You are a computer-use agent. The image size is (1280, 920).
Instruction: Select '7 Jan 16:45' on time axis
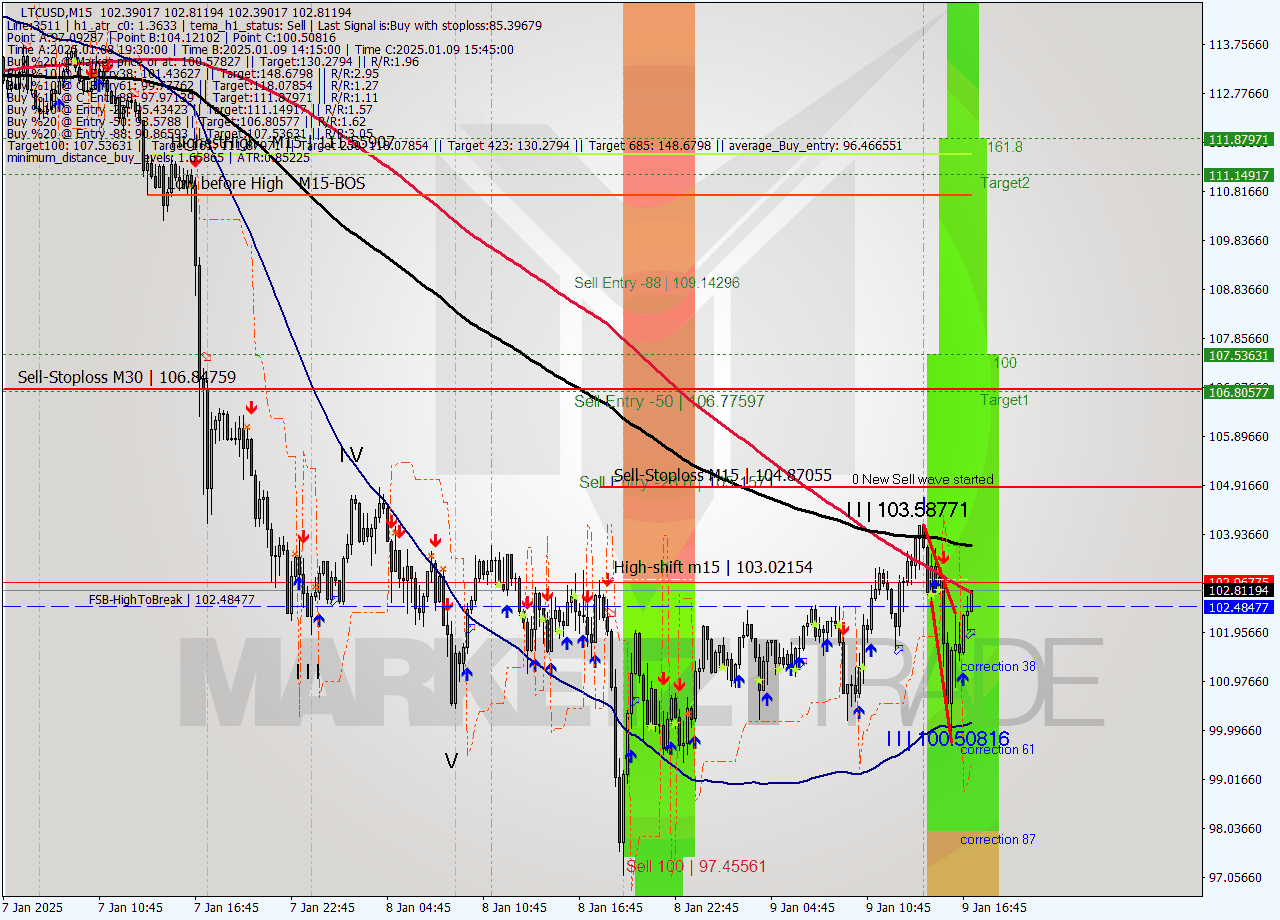(x=227, y=908)
